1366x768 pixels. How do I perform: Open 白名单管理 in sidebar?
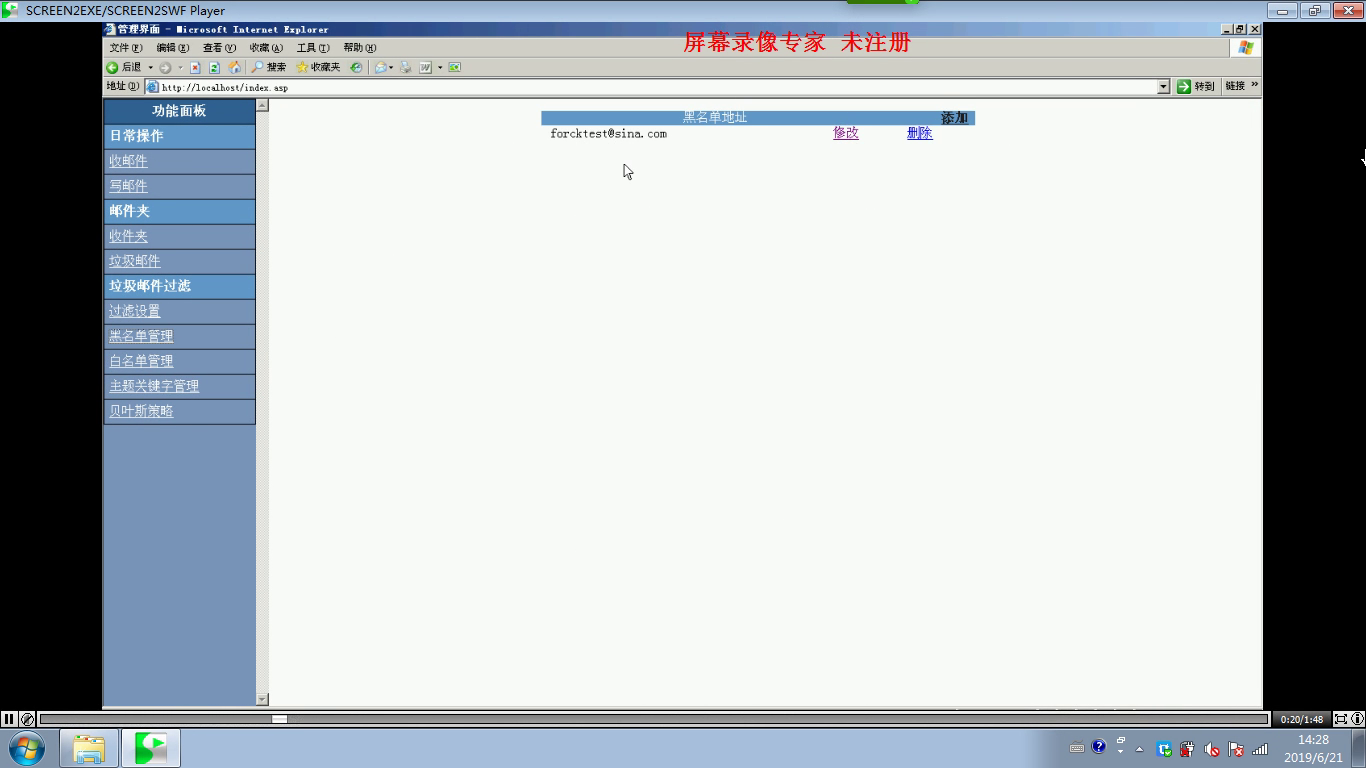coord(141,361)
